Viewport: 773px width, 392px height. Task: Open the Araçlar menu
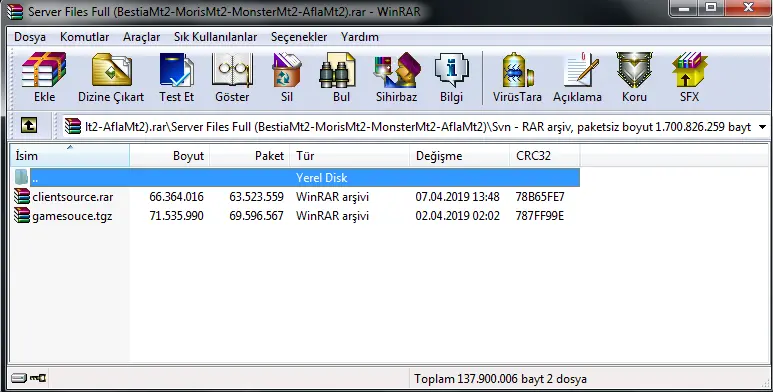tap(141, 37)
